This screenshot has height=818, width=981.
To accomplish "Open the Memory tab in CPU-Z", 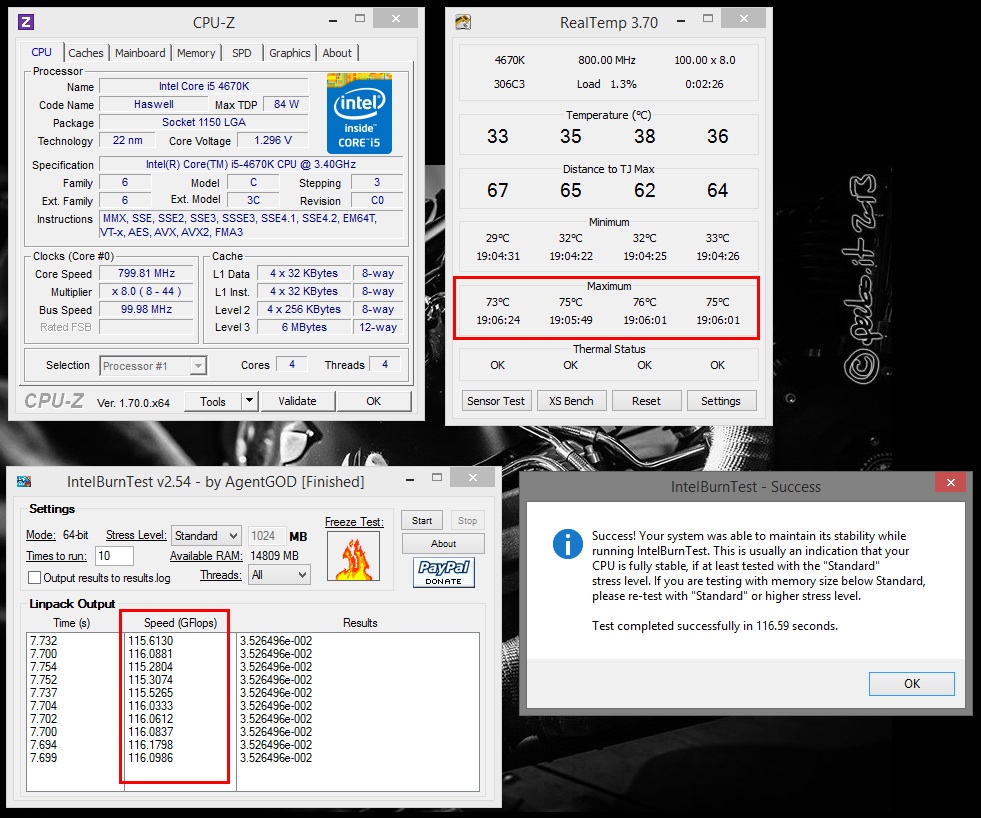I will pos(196,53).
